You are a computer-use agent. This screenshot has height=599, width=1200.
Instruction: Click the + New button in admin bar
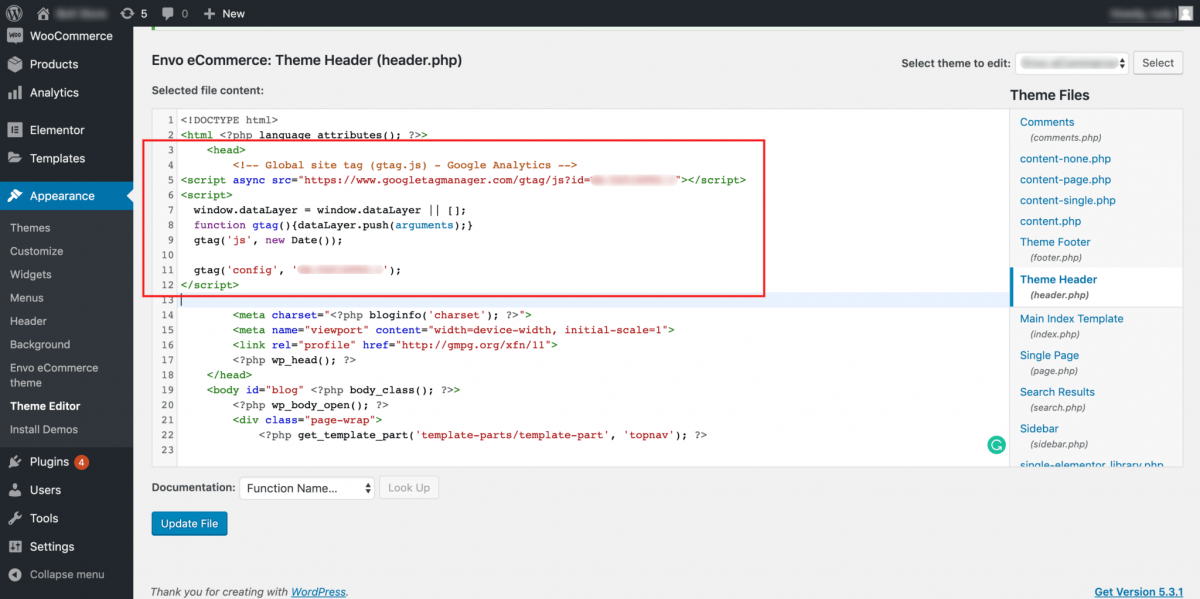tap(224, 13)
